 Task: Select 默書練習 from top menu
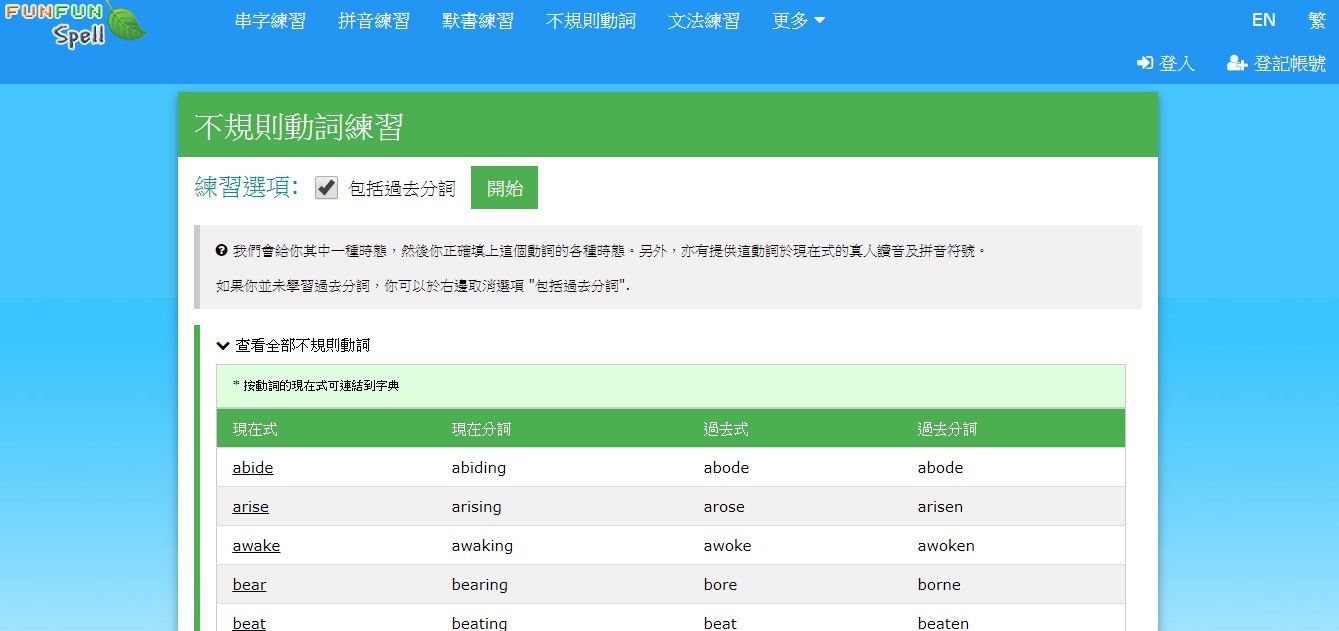click(x=478, y=21)
